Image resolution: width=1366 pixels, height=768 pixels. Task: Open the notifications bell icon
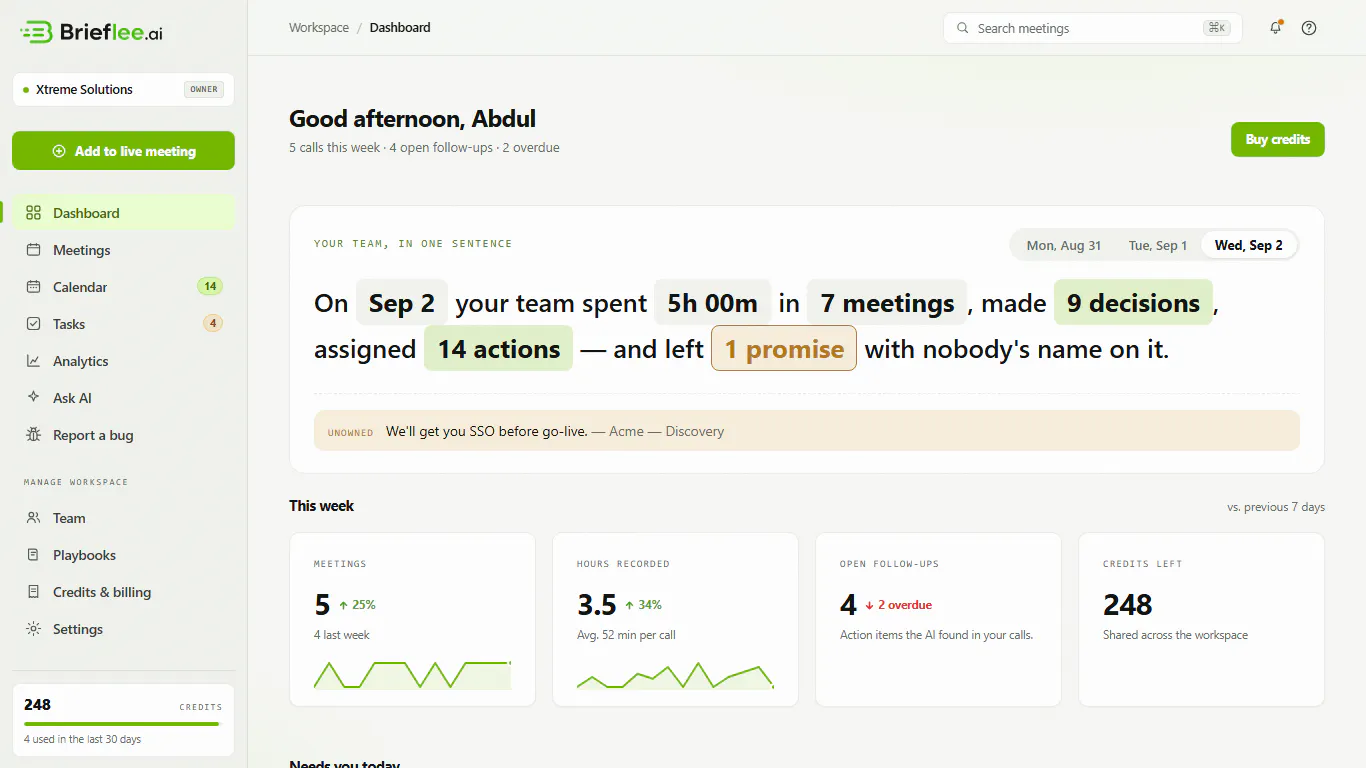1276,28
